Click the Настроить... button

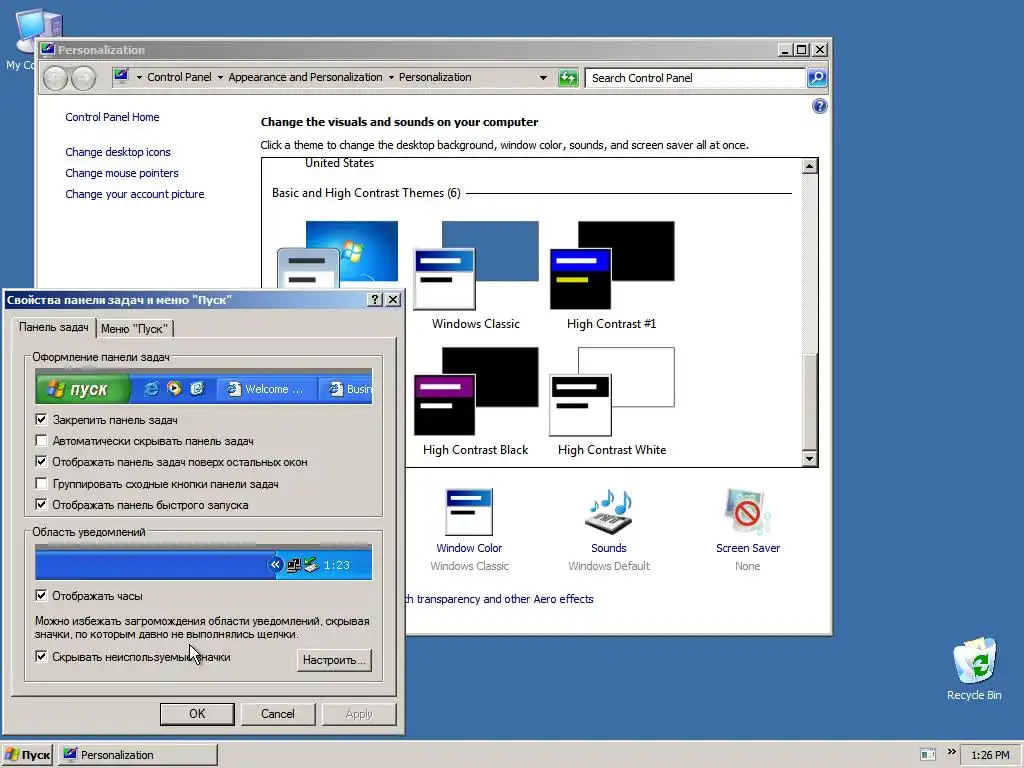[x=334, y=660]
